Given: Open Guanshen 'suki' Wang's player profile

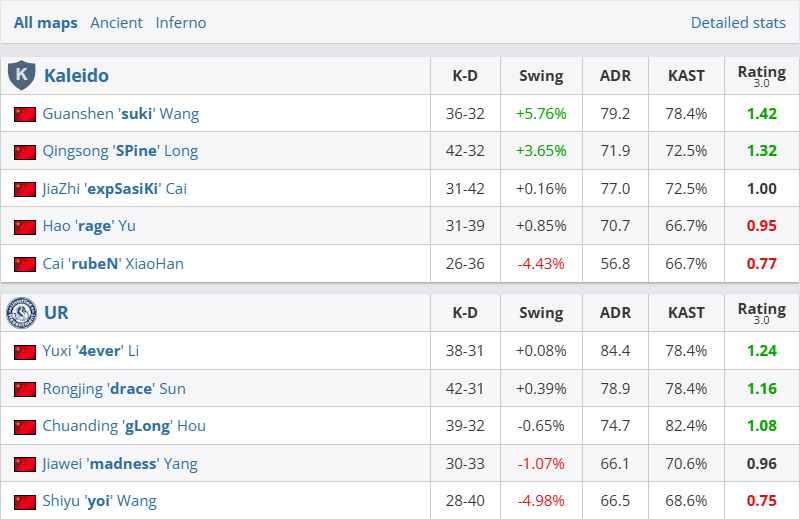Looking at the screenshot, I should click(120, 114).
